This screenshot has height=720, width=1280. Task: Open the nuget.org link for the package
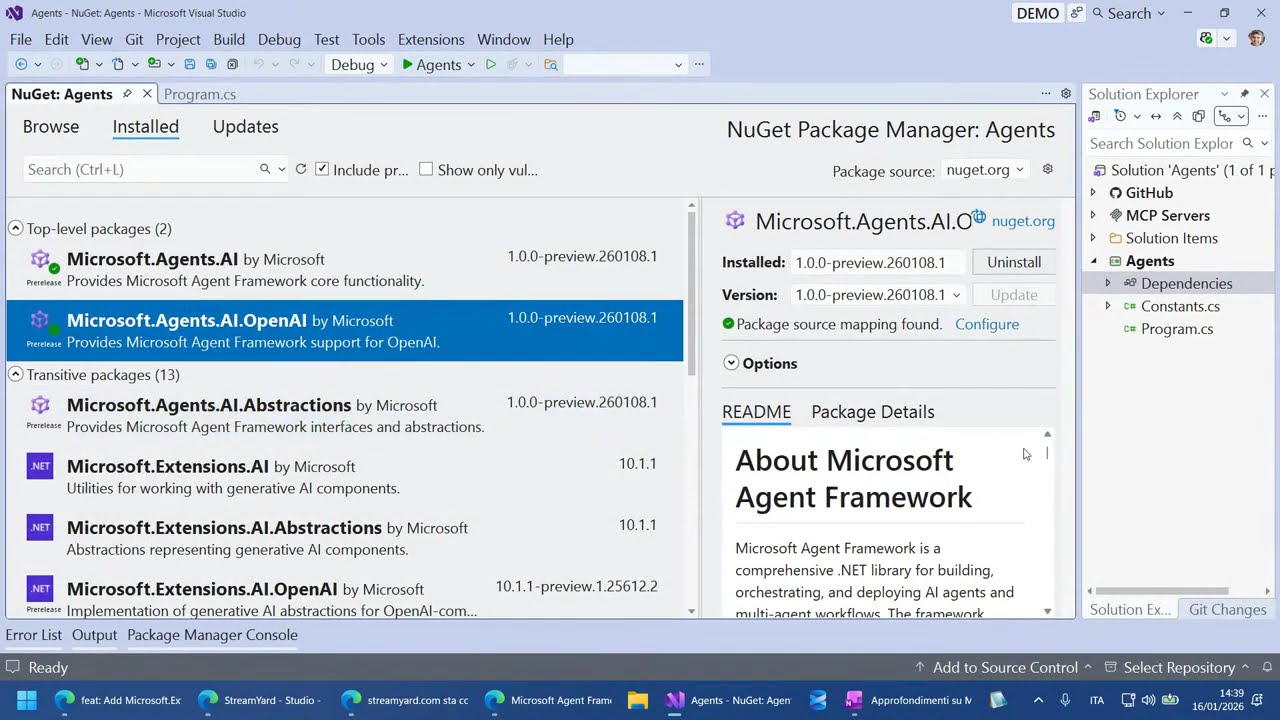click(x=1023, y=221)
